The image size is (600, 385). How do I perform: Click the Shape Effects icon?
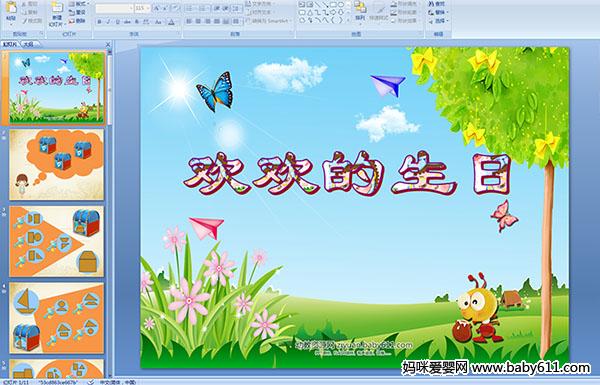[394, 21]
